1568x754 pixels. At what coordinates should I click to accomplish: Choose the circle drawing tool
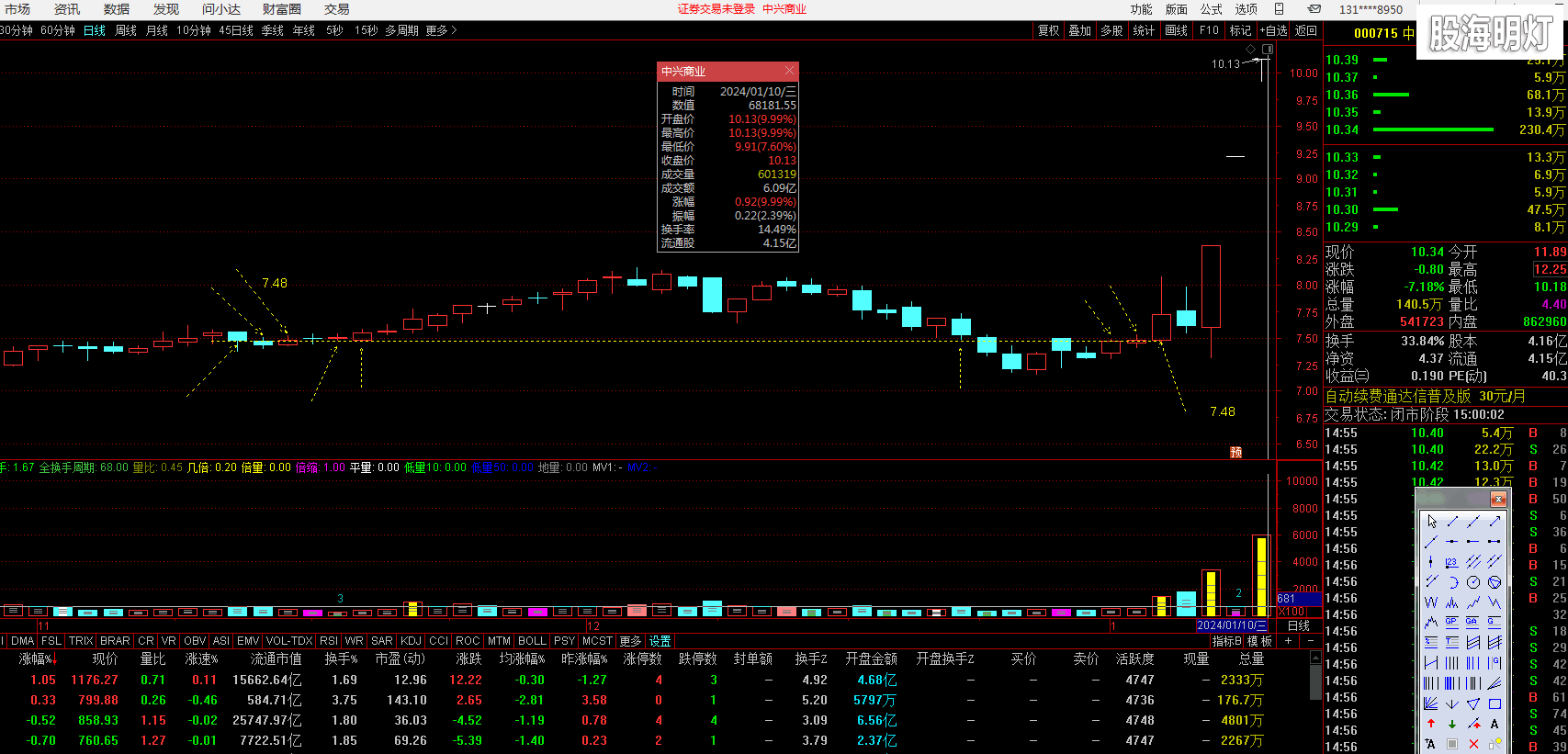(x=1473, y=582)
